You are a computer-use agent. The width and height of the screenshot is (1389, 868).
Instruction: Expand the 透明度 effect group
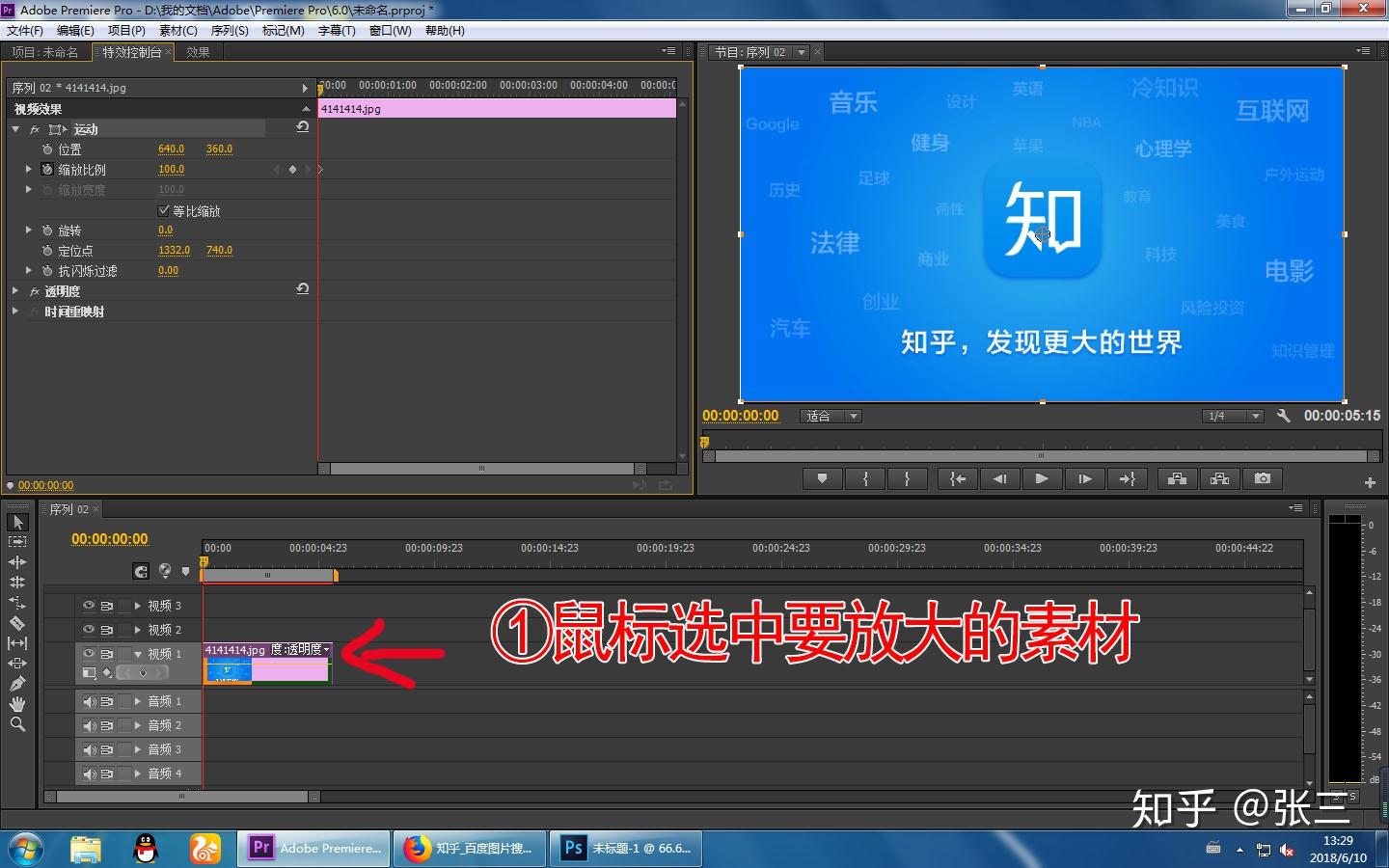tap(15, 291)
